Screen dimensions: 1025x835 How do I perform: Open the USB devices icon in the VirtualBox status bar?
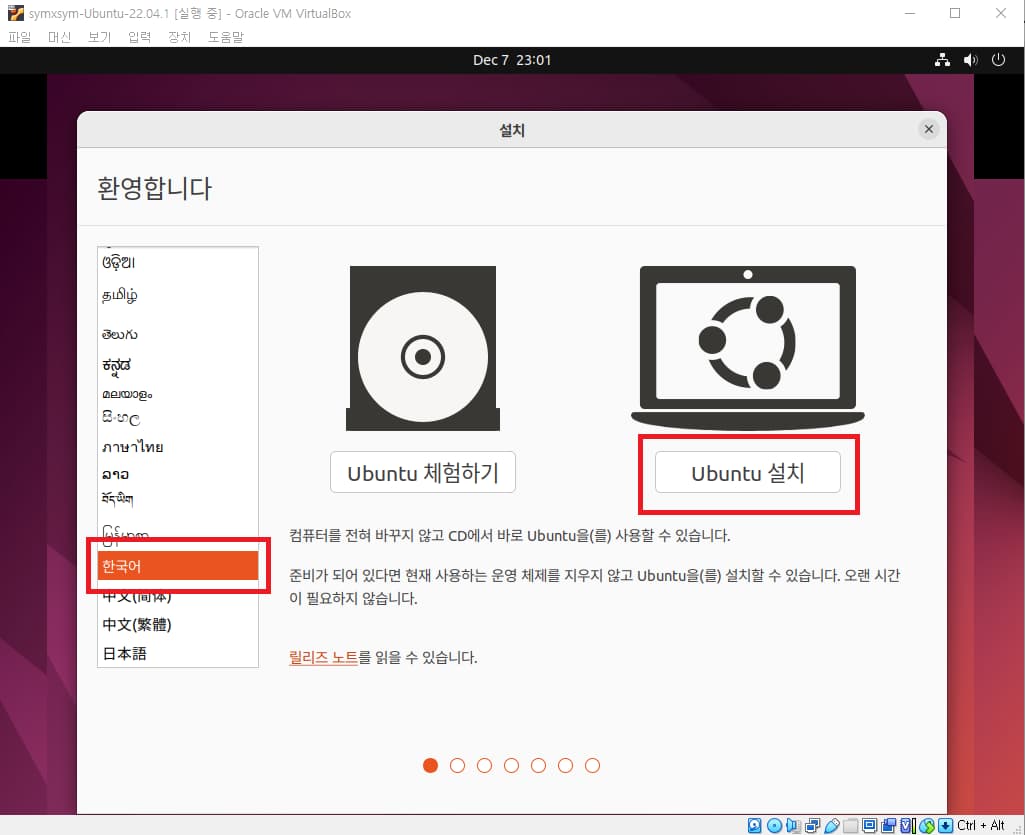tap(832, 825)
